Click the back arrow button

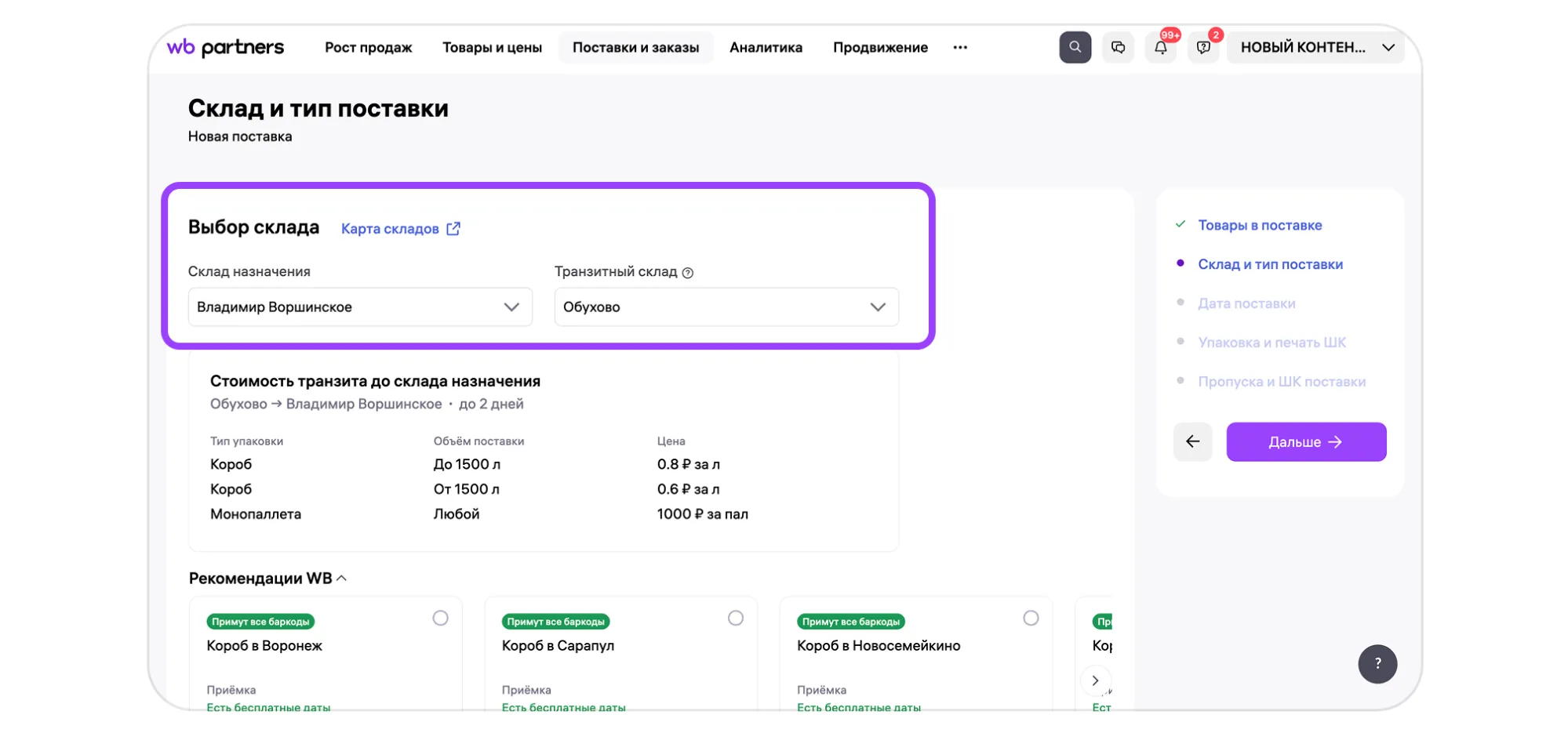(1192, 441)
